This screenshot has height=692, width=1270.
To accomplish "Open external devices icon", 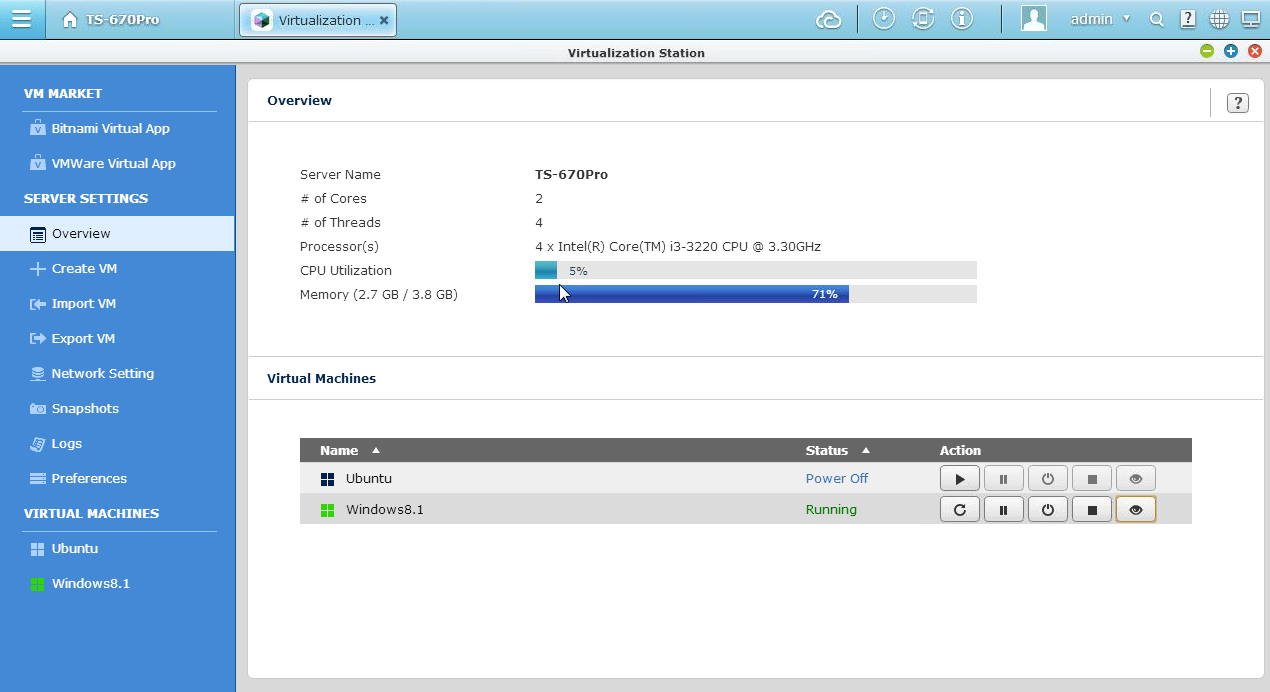I will point(923,19).
